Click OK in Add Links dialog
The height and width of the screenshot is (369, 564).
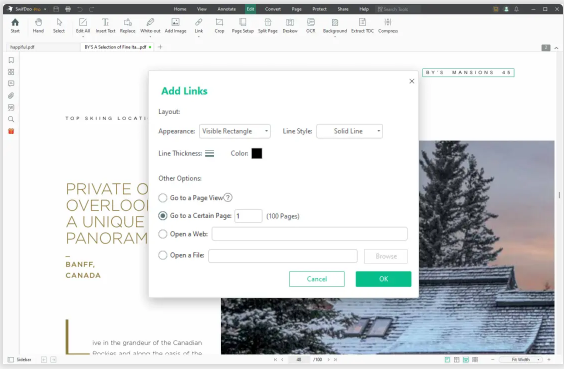point(383,279)
